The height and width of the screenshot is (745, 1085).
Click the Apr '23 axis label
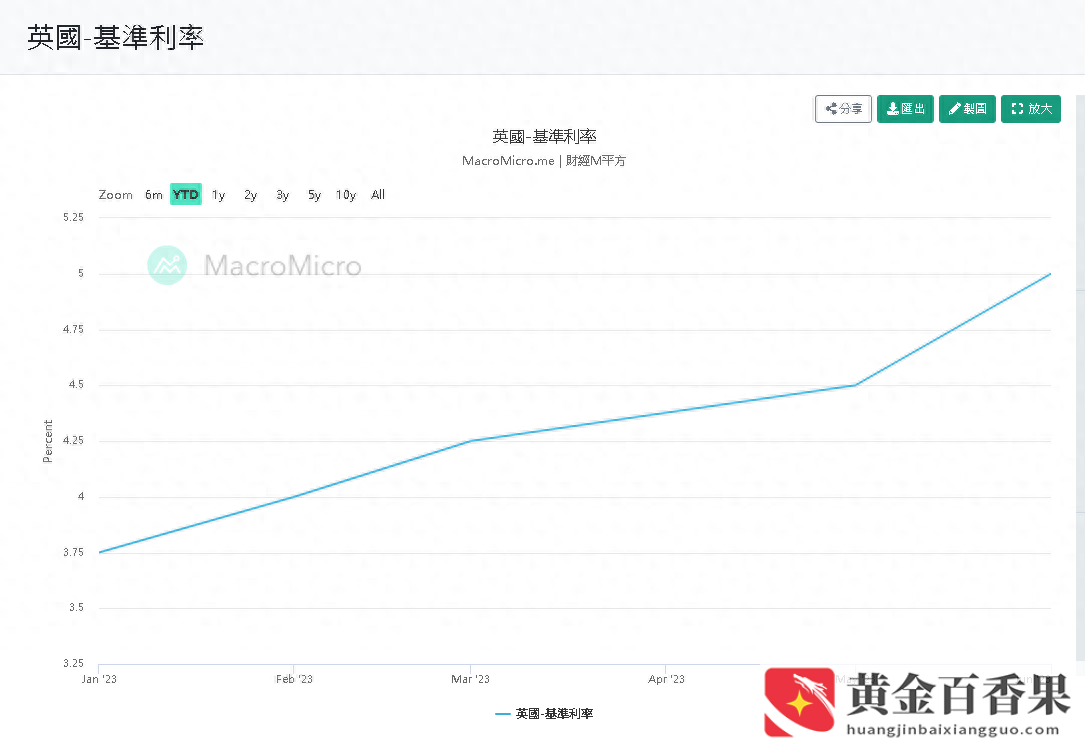[x=666, y=679]
